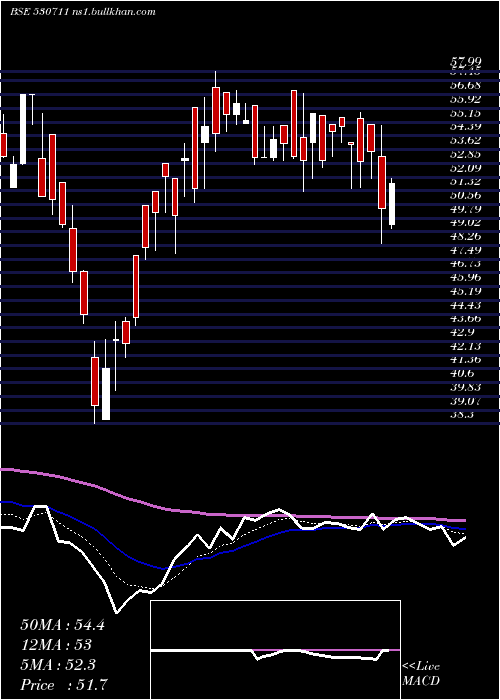The width and height of the screenshot is (500, 700).
Task: Click the Price : 51.7 readout
Action: pos(64,685)
